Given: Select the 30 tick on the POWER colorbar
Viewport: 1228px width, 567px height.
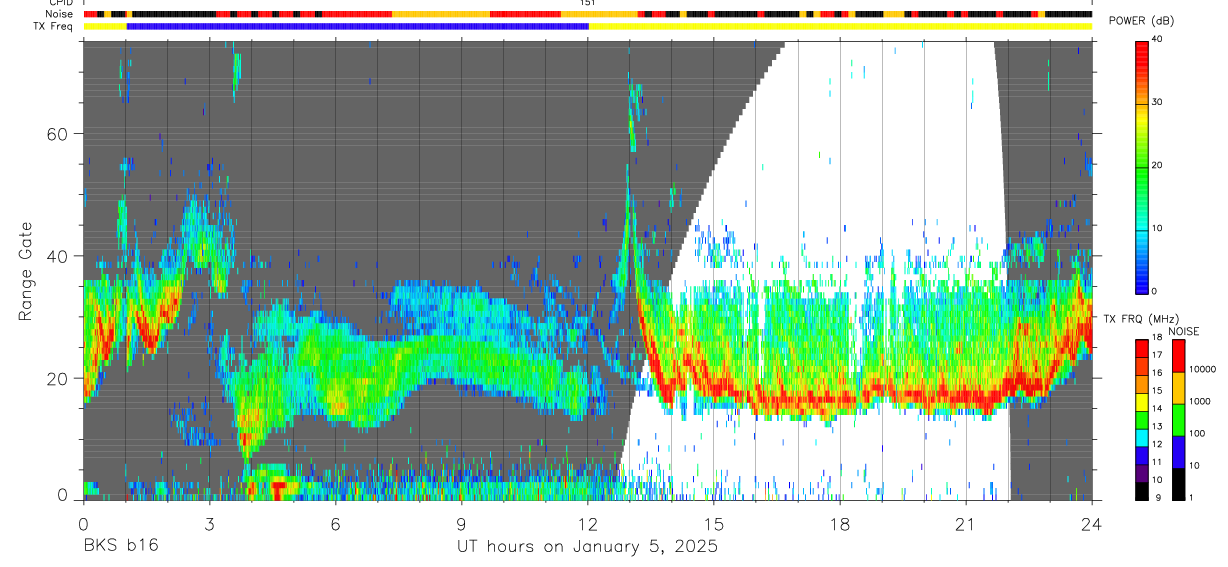Looking at the screenshot, I should pos(1155,102).
